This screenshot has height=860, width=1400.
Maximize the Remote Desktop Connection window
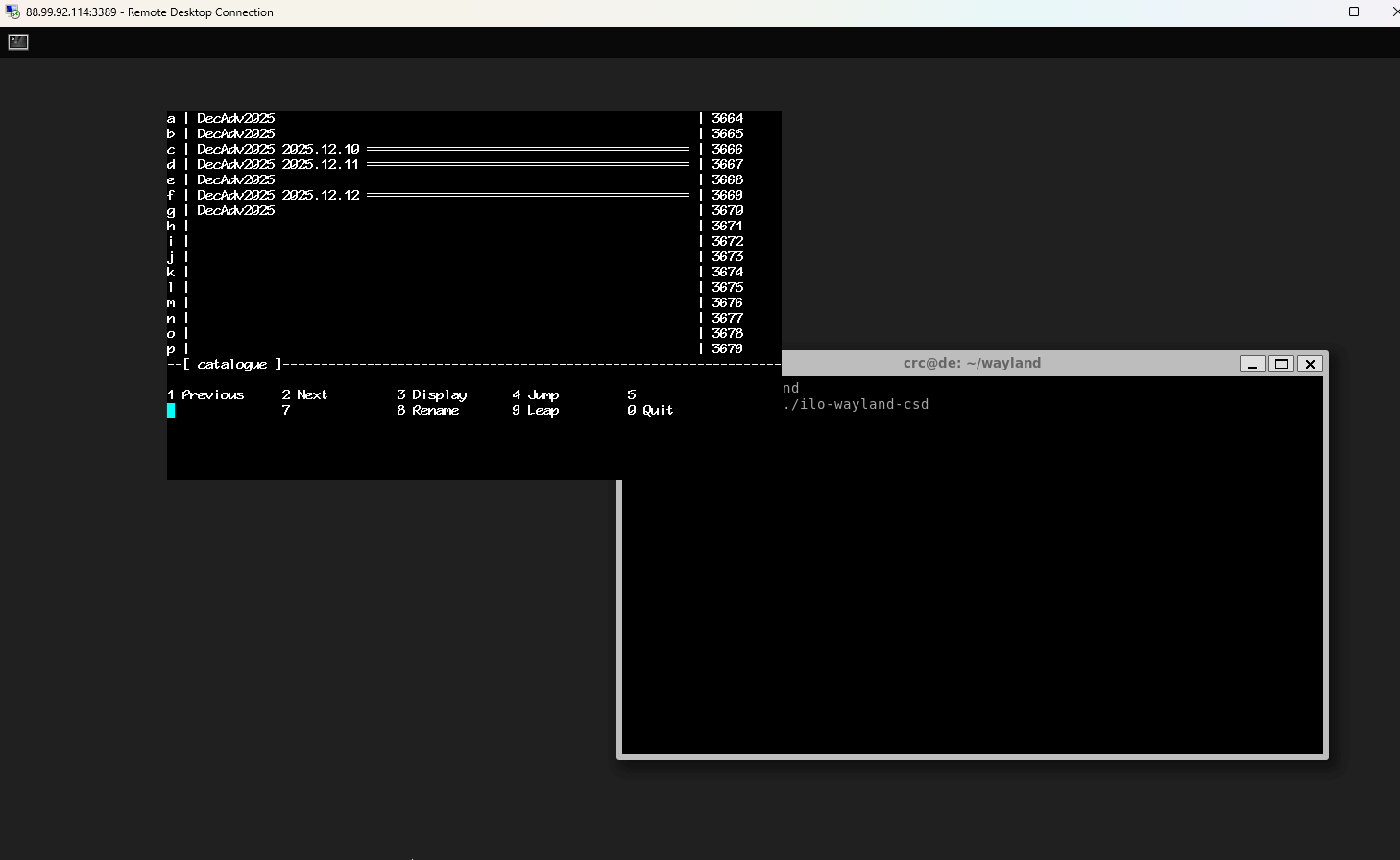coord(1354,12)
